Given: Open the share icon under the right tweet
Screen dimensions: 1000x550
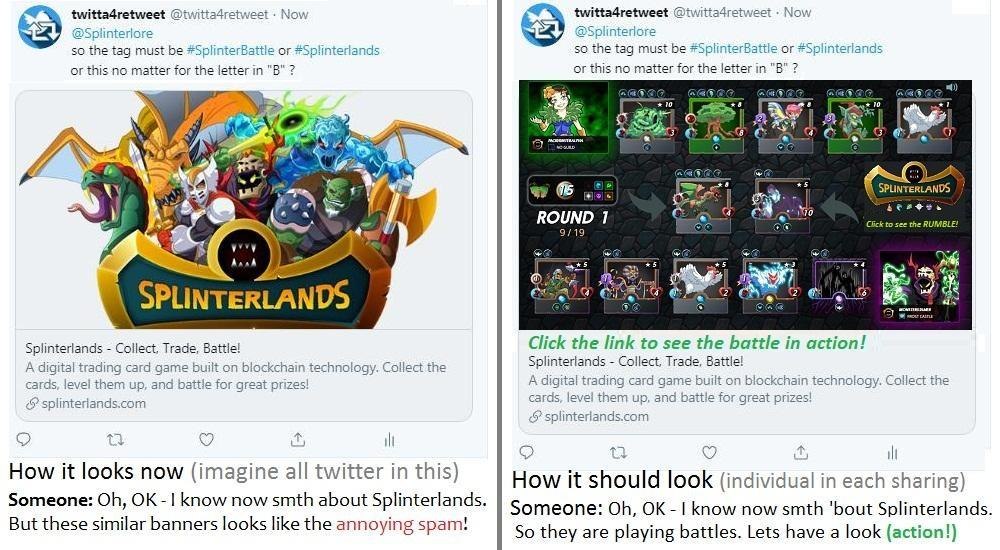Looking at the screenshot, I should tap(801, 452).
